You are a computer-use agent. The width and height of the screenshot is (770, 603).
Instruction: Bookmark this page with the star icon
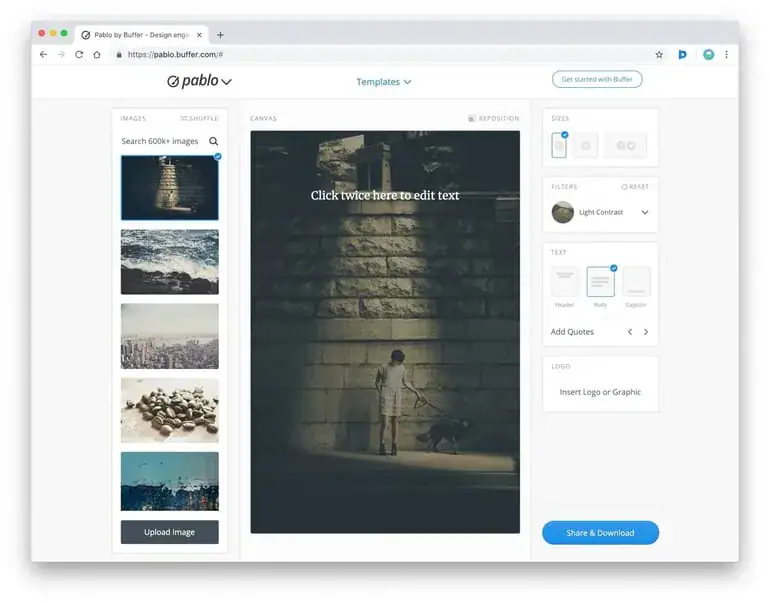659,55
